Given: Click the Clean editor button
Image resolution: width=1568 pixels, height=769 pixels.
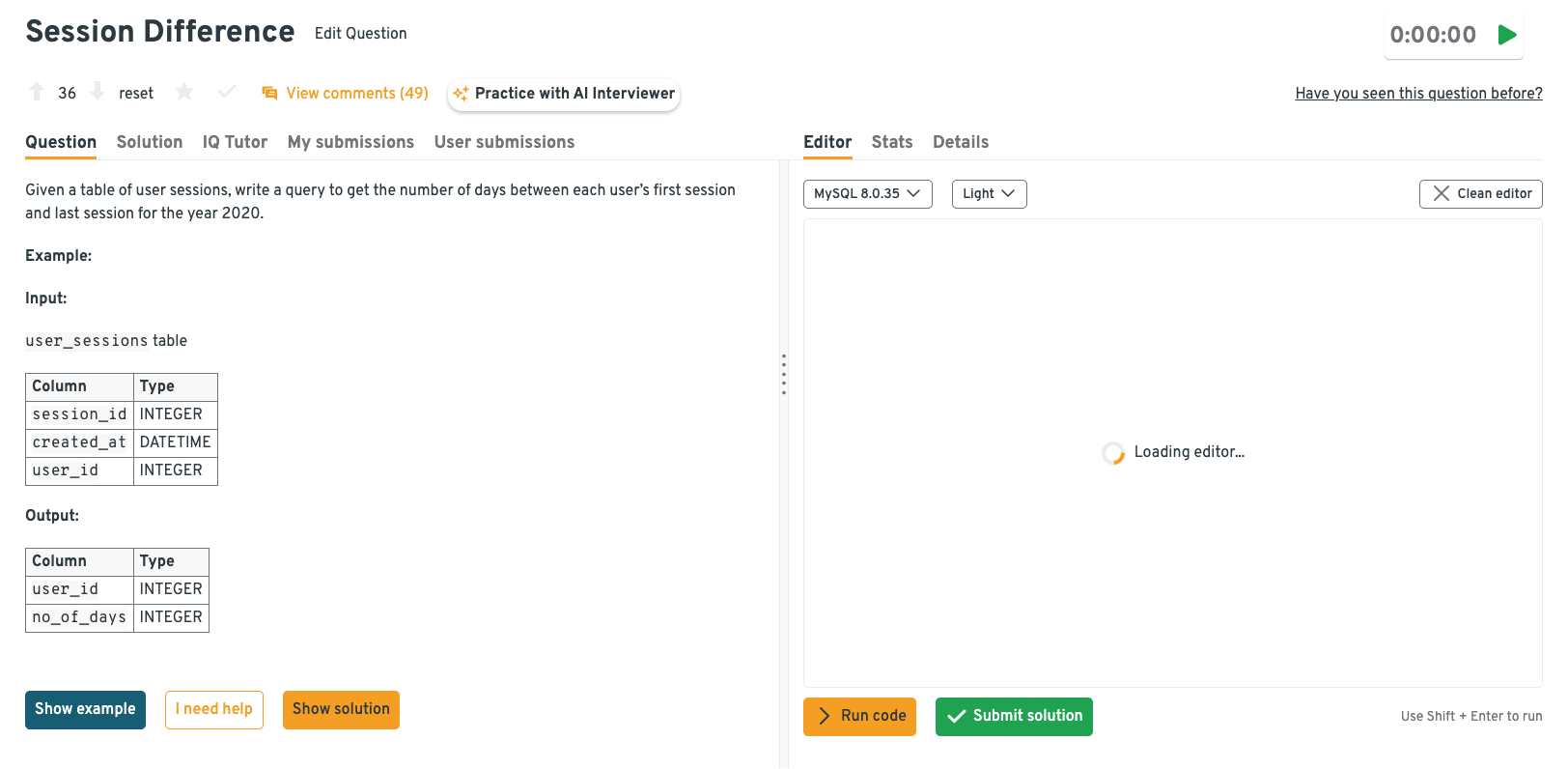Looking at the screenshot, I should coord(1480,193).
